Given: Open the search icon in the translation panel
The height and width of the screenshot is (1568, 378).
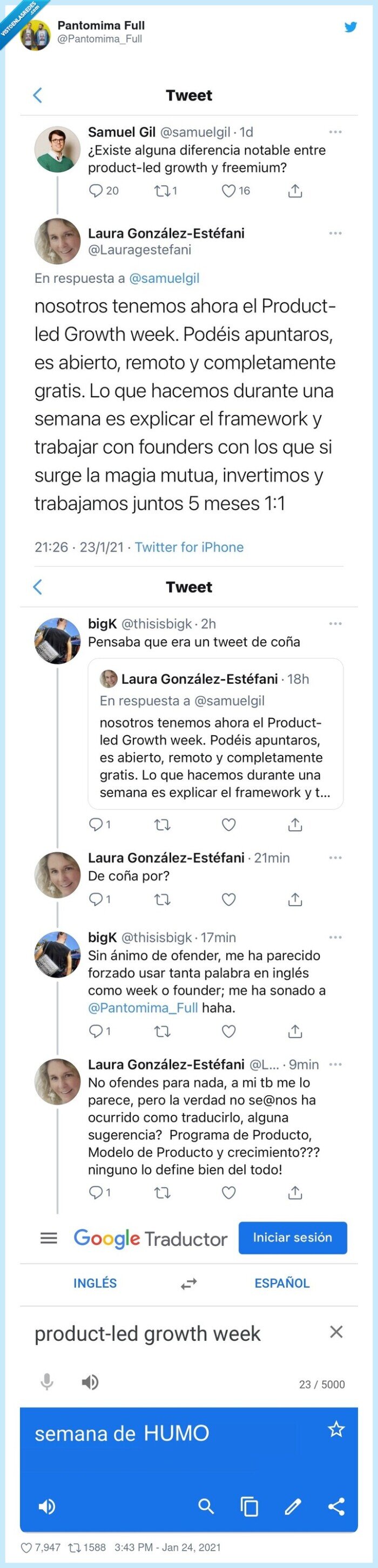Looking at the screenshot, I should (x=206, y=1508).
